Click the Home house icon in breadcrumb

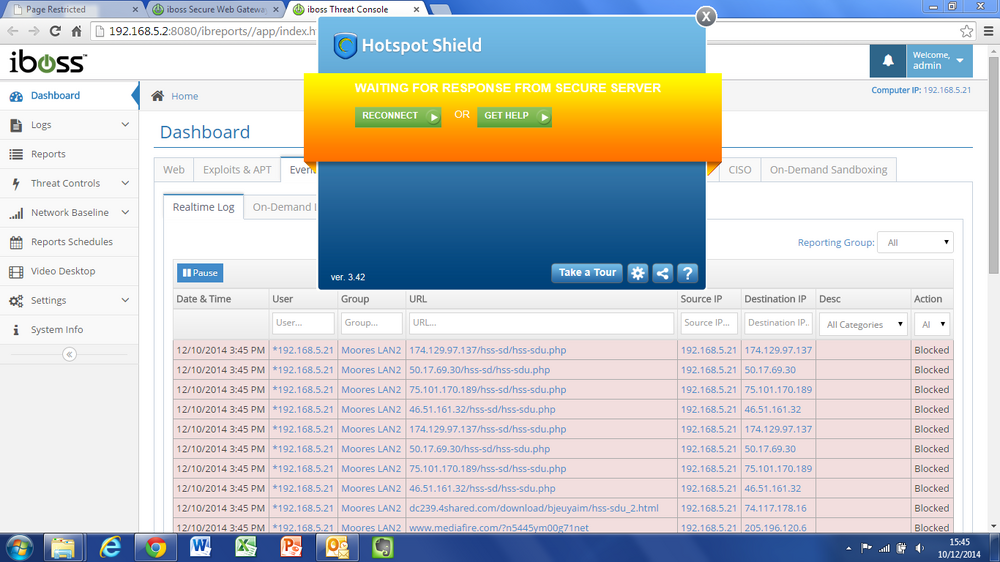pyautogui.click(x=158, y=96)
